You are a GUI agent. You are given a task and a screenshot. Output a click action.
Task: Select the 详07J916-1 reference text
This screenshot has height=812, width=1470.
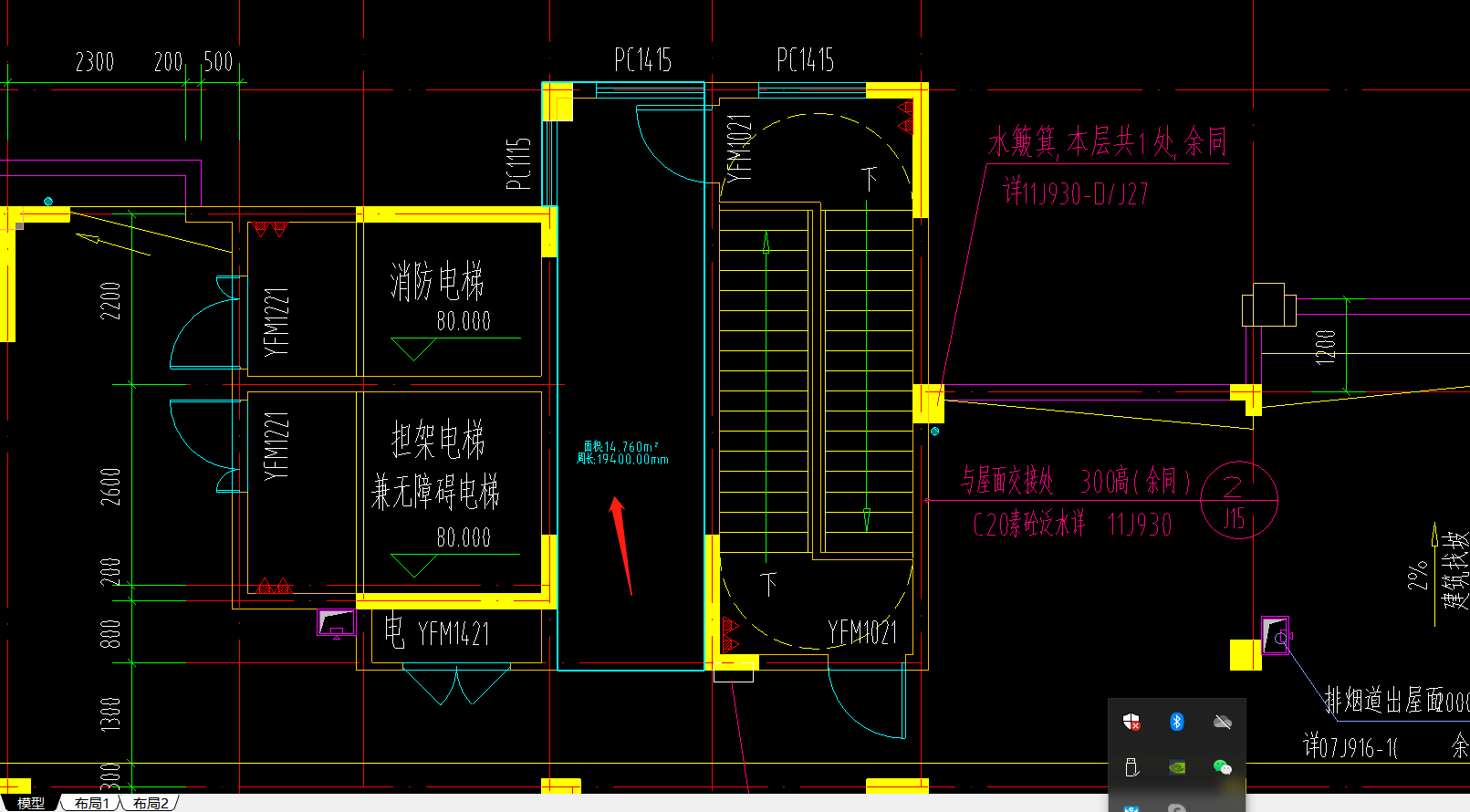pyautogui.click(x=1350, y=747)
